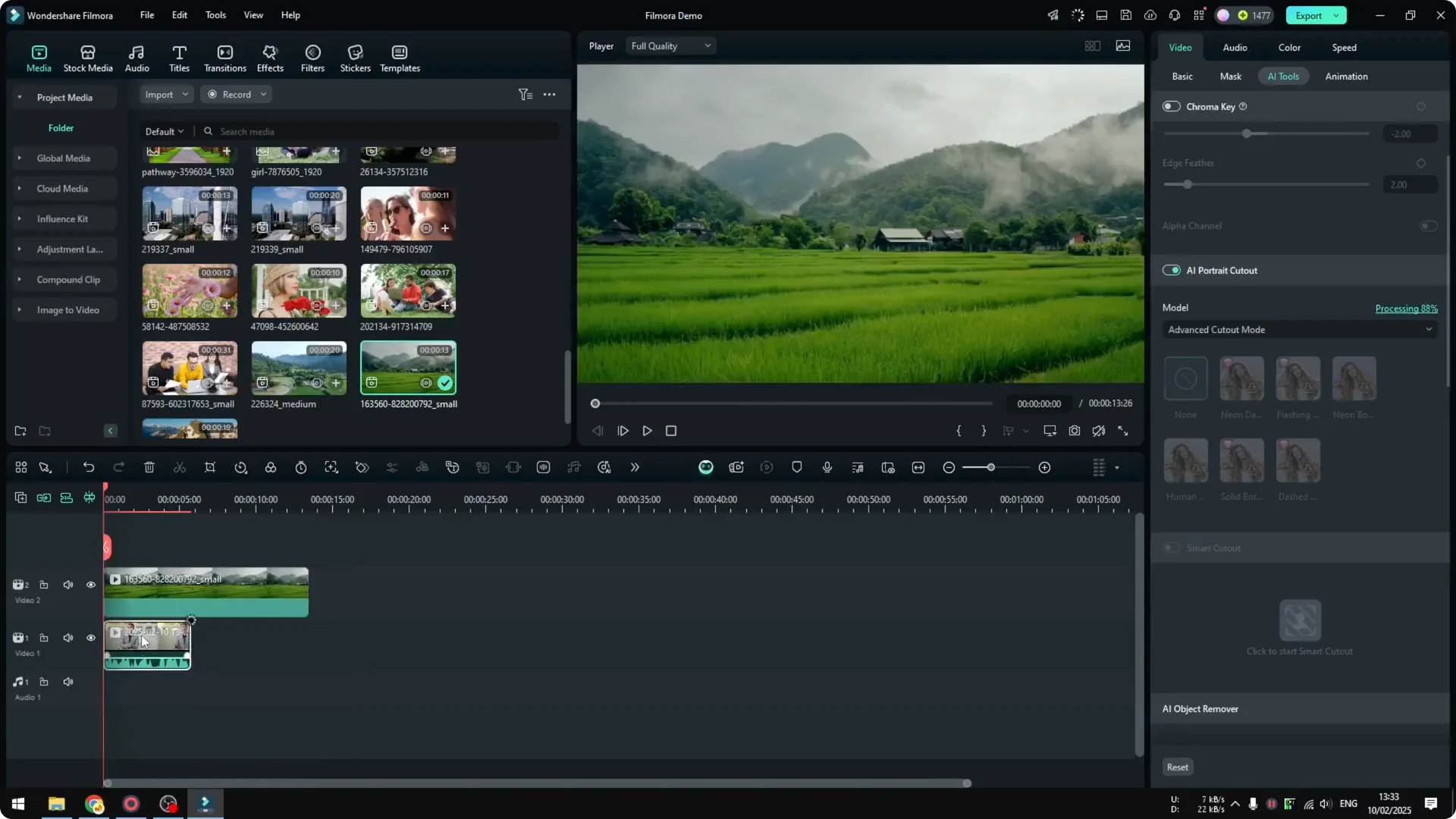The image size is (1456, 819).
Task: Click the Delete icon in the timeline toolbar
Action: [x=149, y=467]
